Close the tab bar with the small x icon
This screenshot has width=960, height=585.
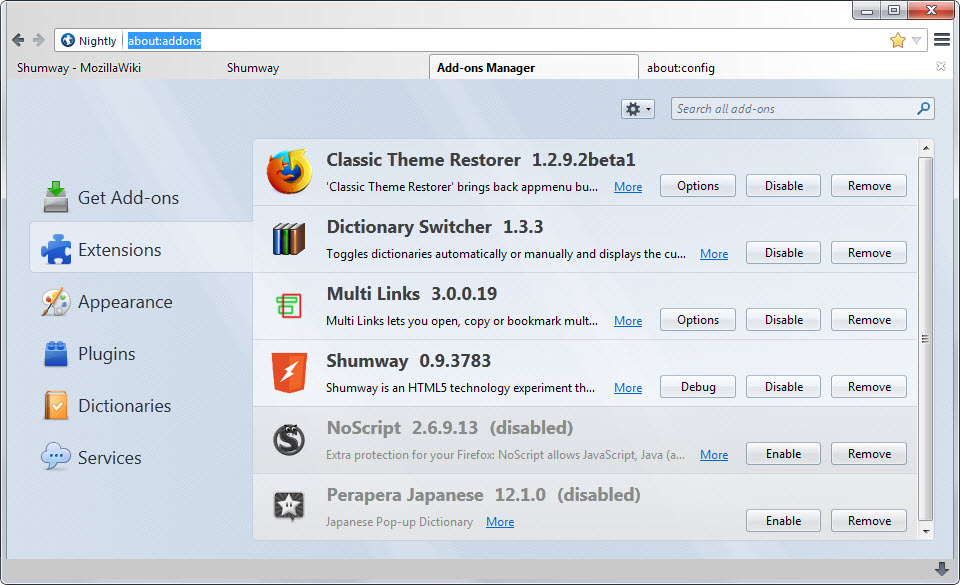click(x=941, y=66)
